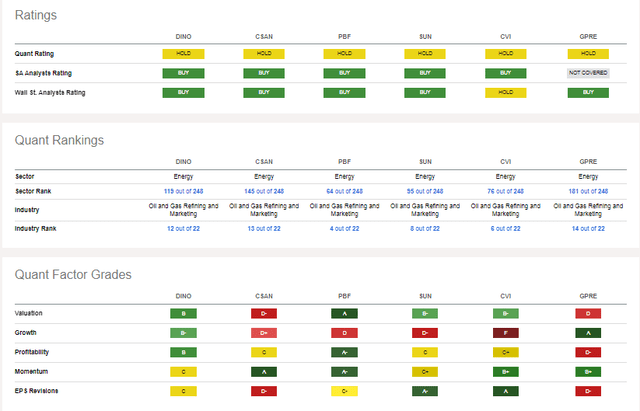Click the PBF Quant Rating HOLD badge

coord(344,53)
